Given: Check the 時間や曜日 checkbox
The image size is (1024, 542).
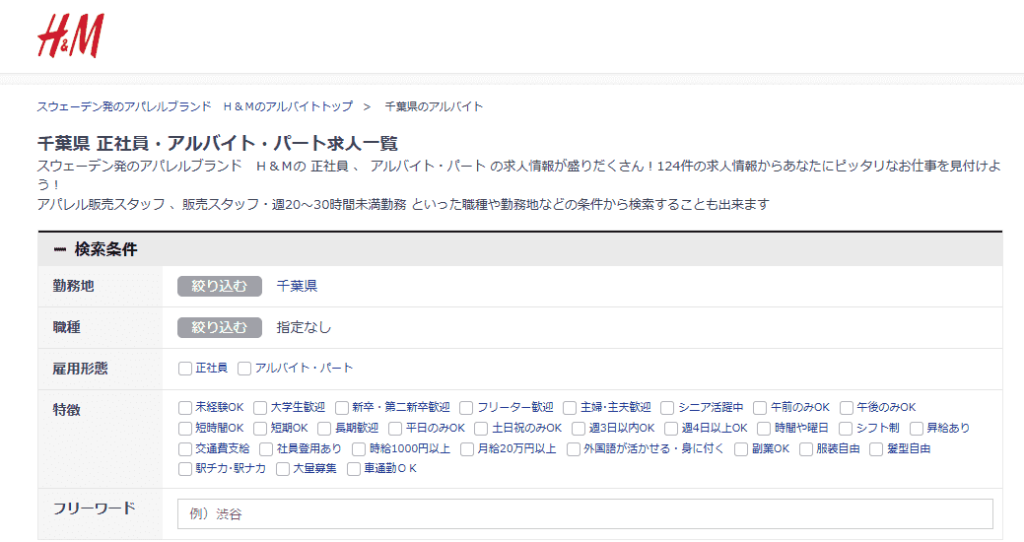Looking at the screenshot, I should coord(763,428).
